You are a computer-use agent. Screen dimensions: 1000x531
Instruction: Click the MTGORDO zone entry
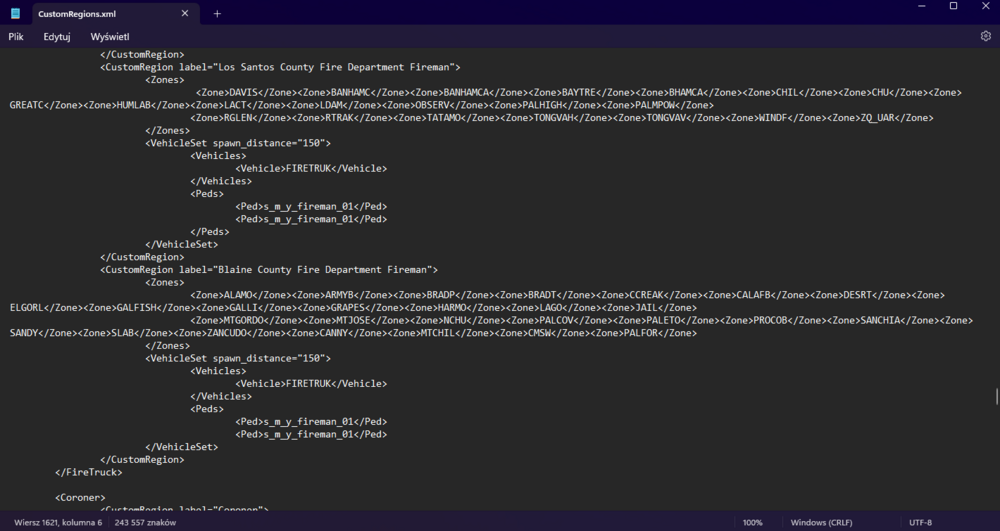[x=246, y=321]
